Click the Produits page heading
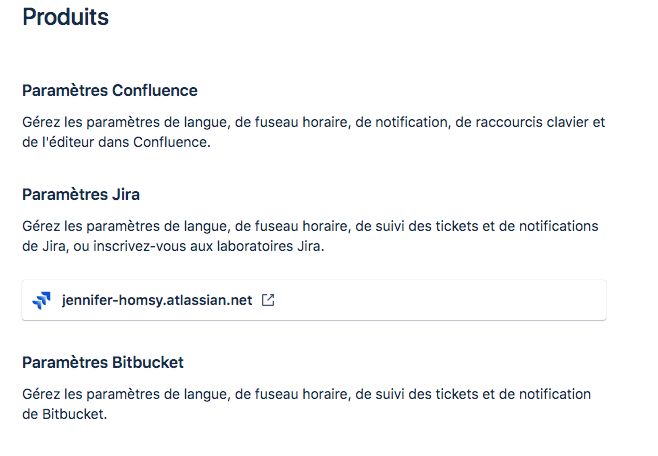Viewport: 658px width, 456px height. 65,17
